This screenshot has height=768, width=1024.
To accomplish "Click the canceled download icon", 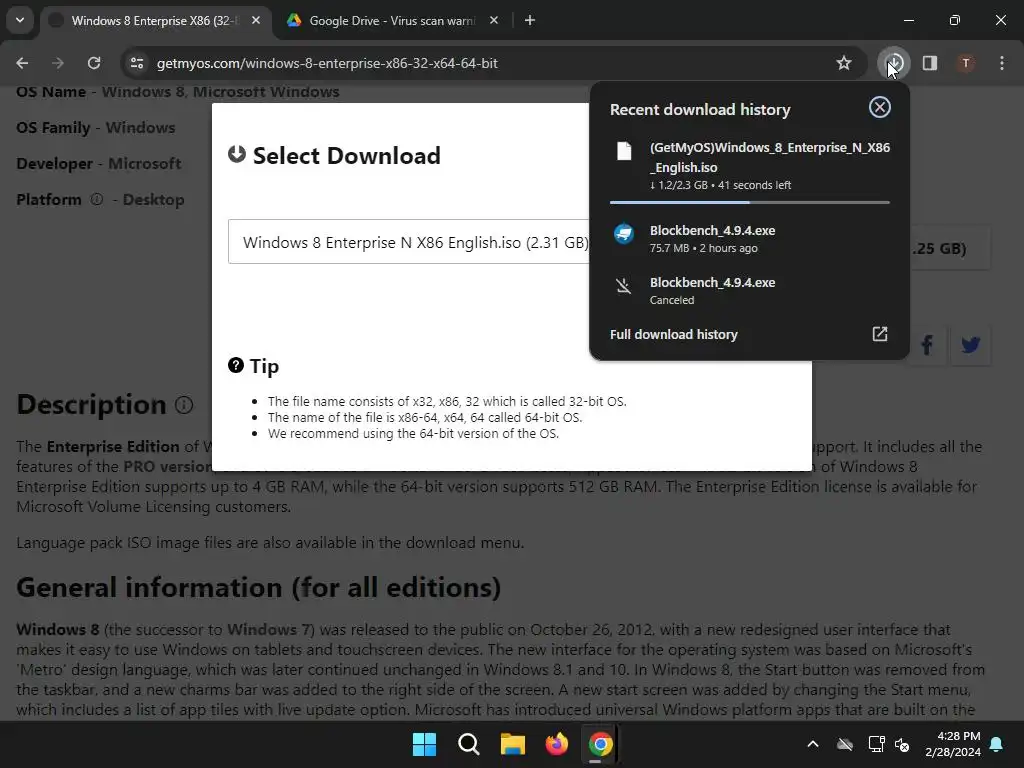I will click(x=624, y=285).
